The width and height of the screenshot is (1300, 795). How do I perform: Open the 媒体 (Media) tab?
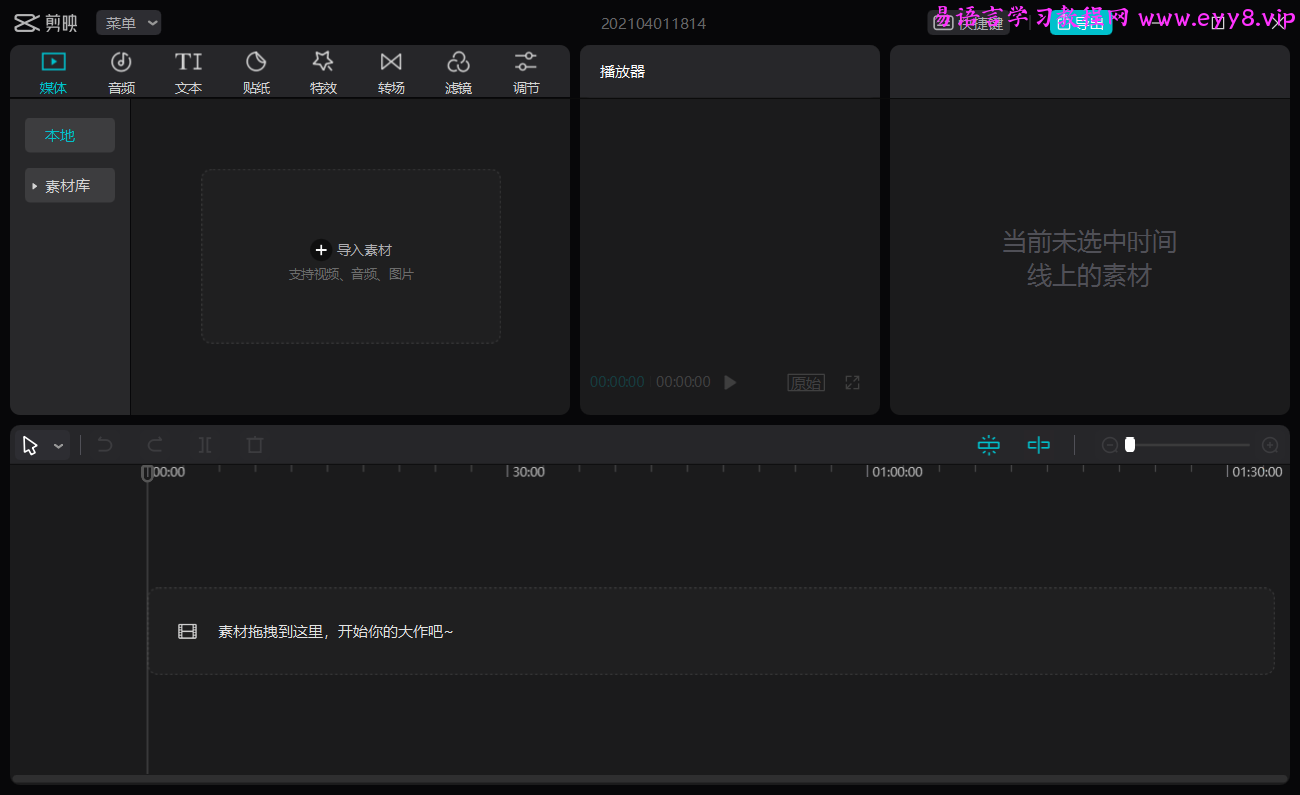tap(53, 73)
